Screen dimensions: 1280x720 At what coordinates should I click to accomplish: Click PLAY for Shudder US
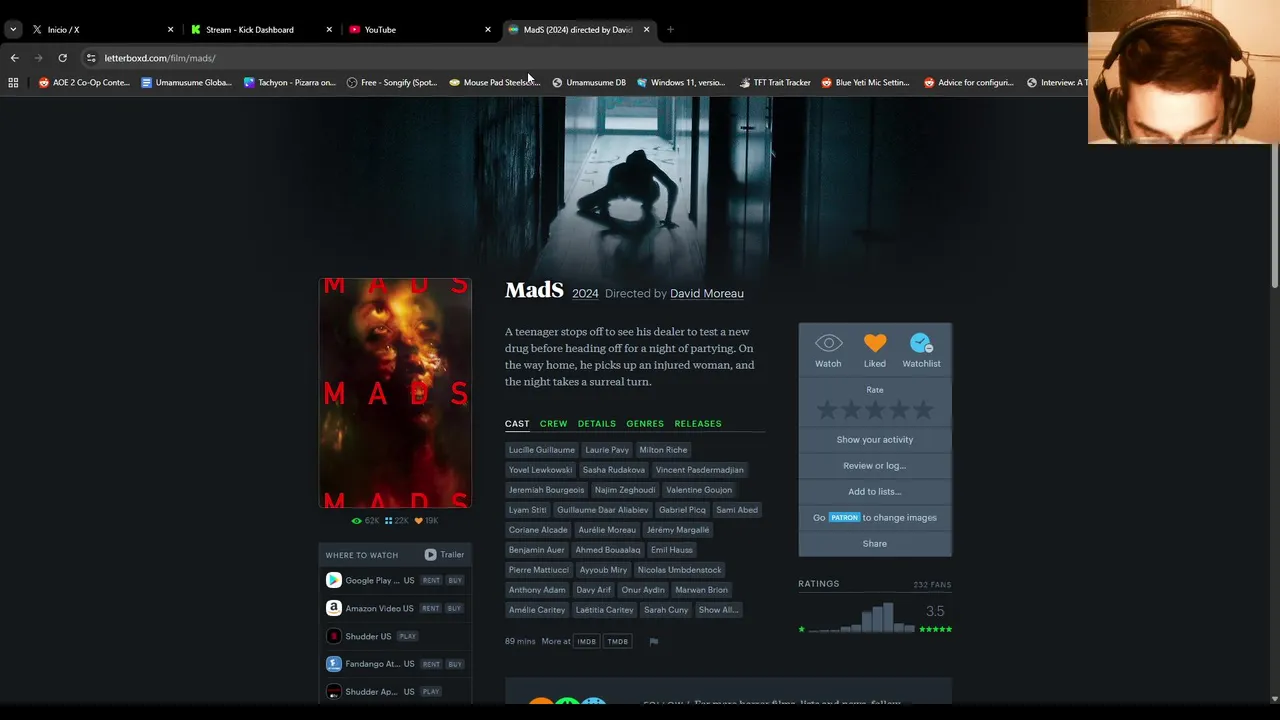click(x=407, y=636)
